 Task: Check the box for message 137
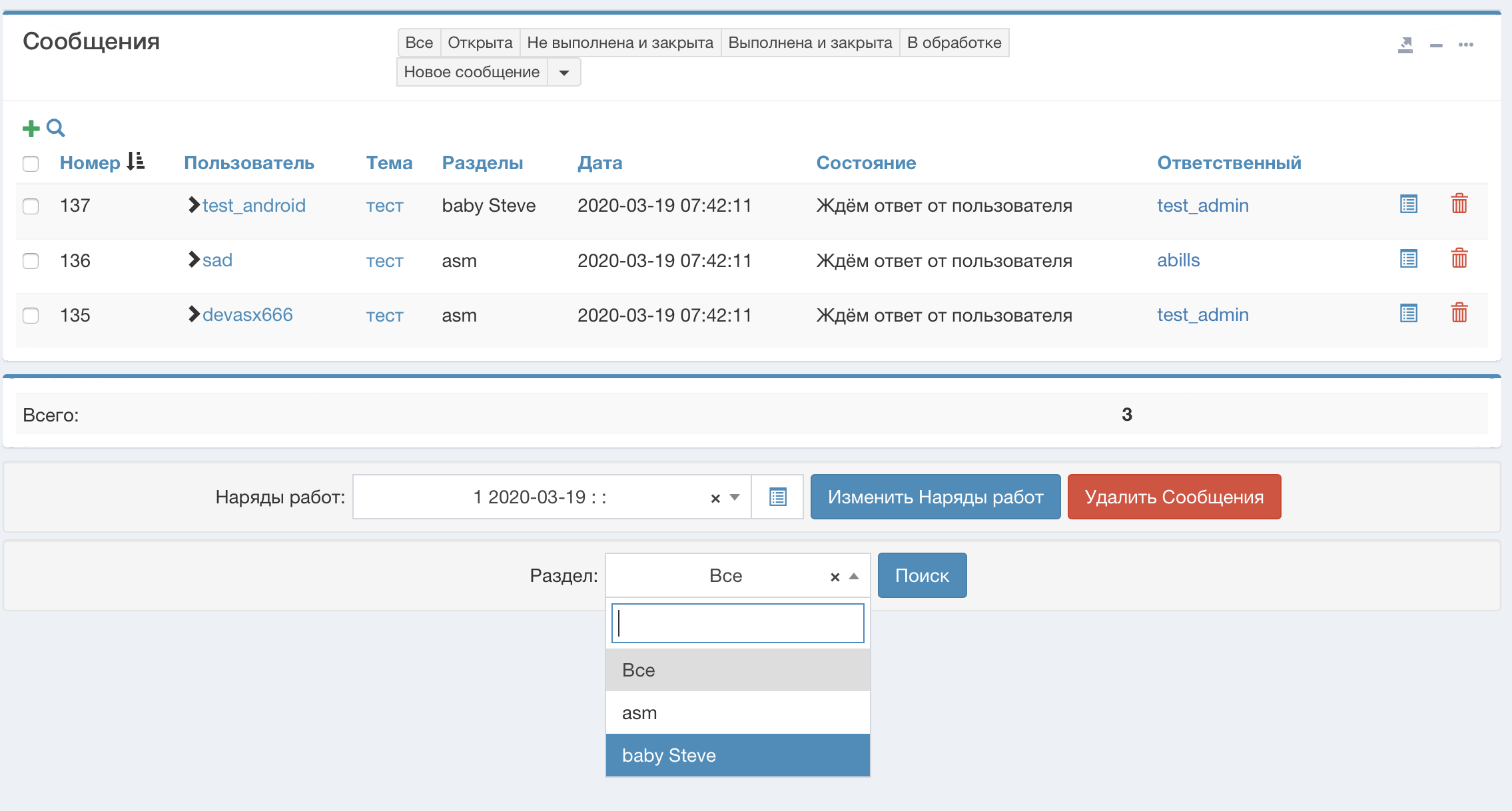coord(31,206)
